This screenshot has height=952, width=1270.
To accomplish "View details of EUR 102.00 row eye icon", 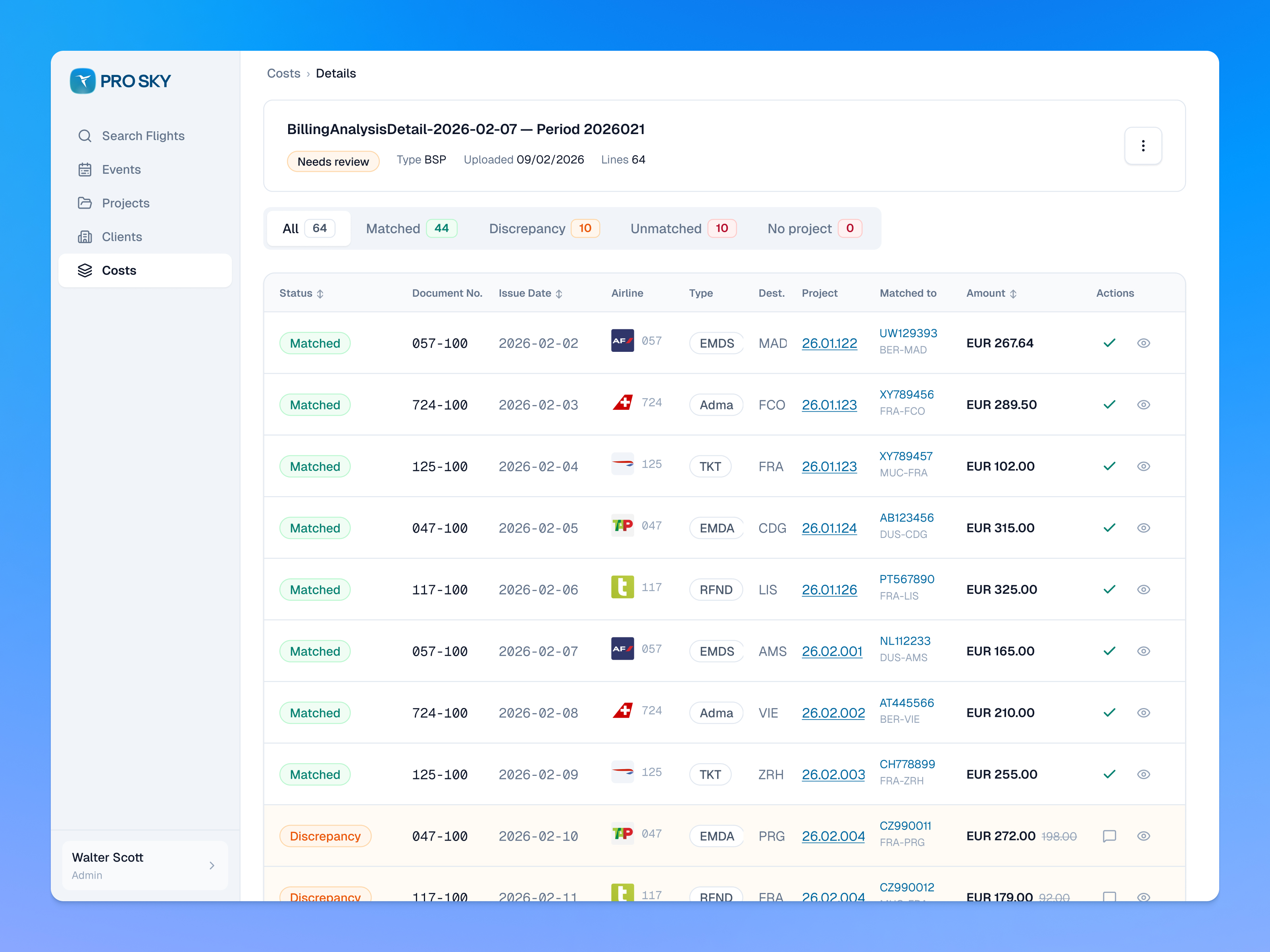I will (1143, 466).
